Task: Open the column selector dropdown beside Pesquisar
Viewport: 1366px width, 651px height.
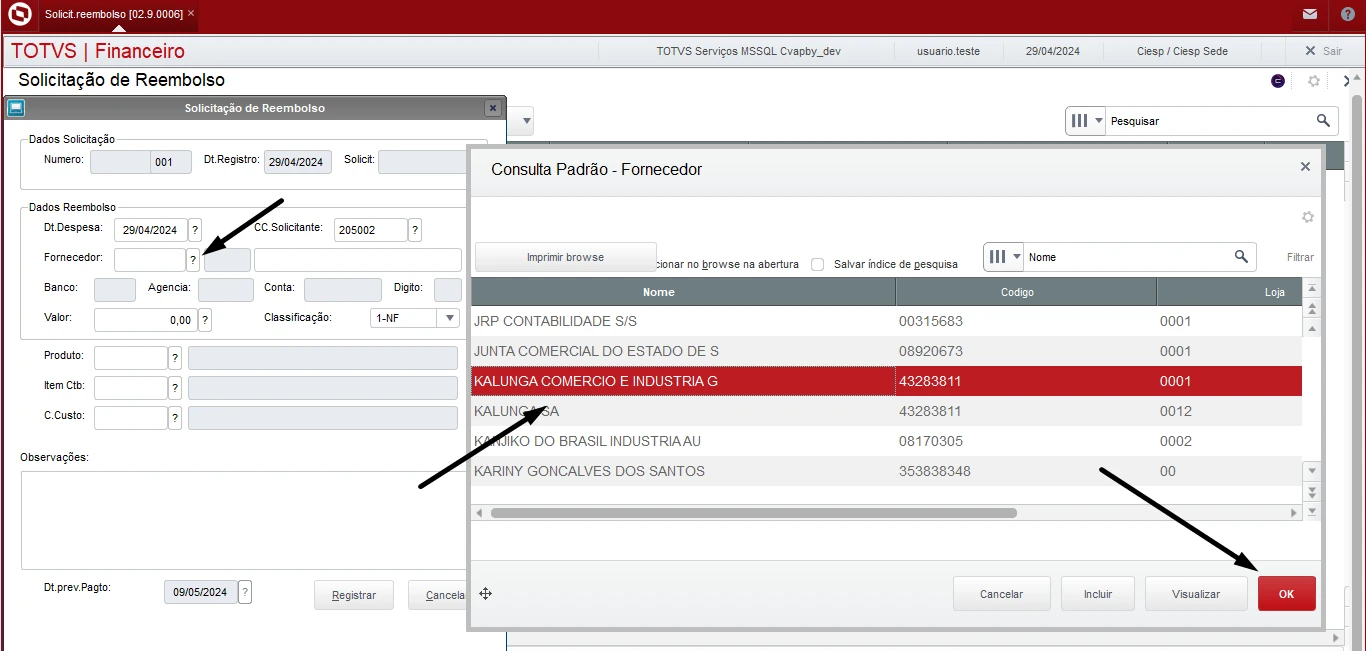Action: click(1086, 121)
